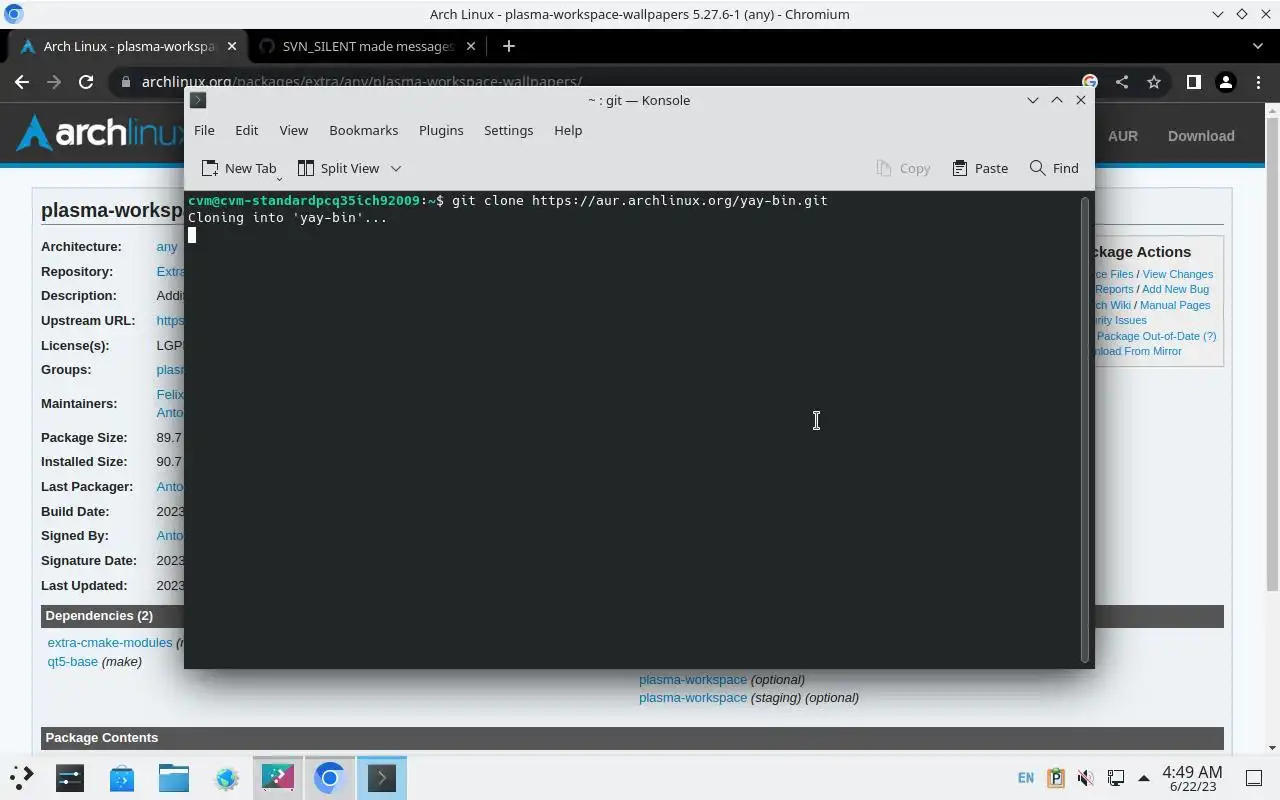Click Chromium reload page button
The height and width of the screenshot is (800, 1280).
click(86, 82)
